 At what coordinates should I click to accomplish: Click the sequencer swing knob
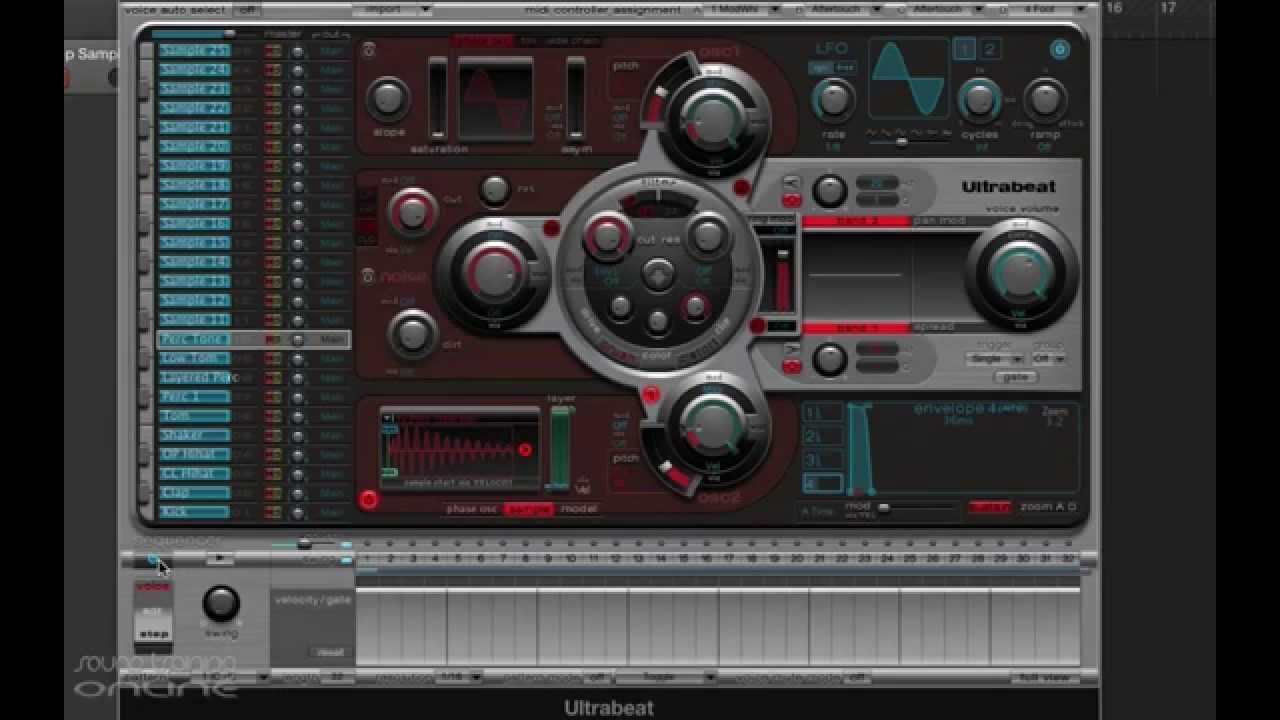[x=221, y=603]
